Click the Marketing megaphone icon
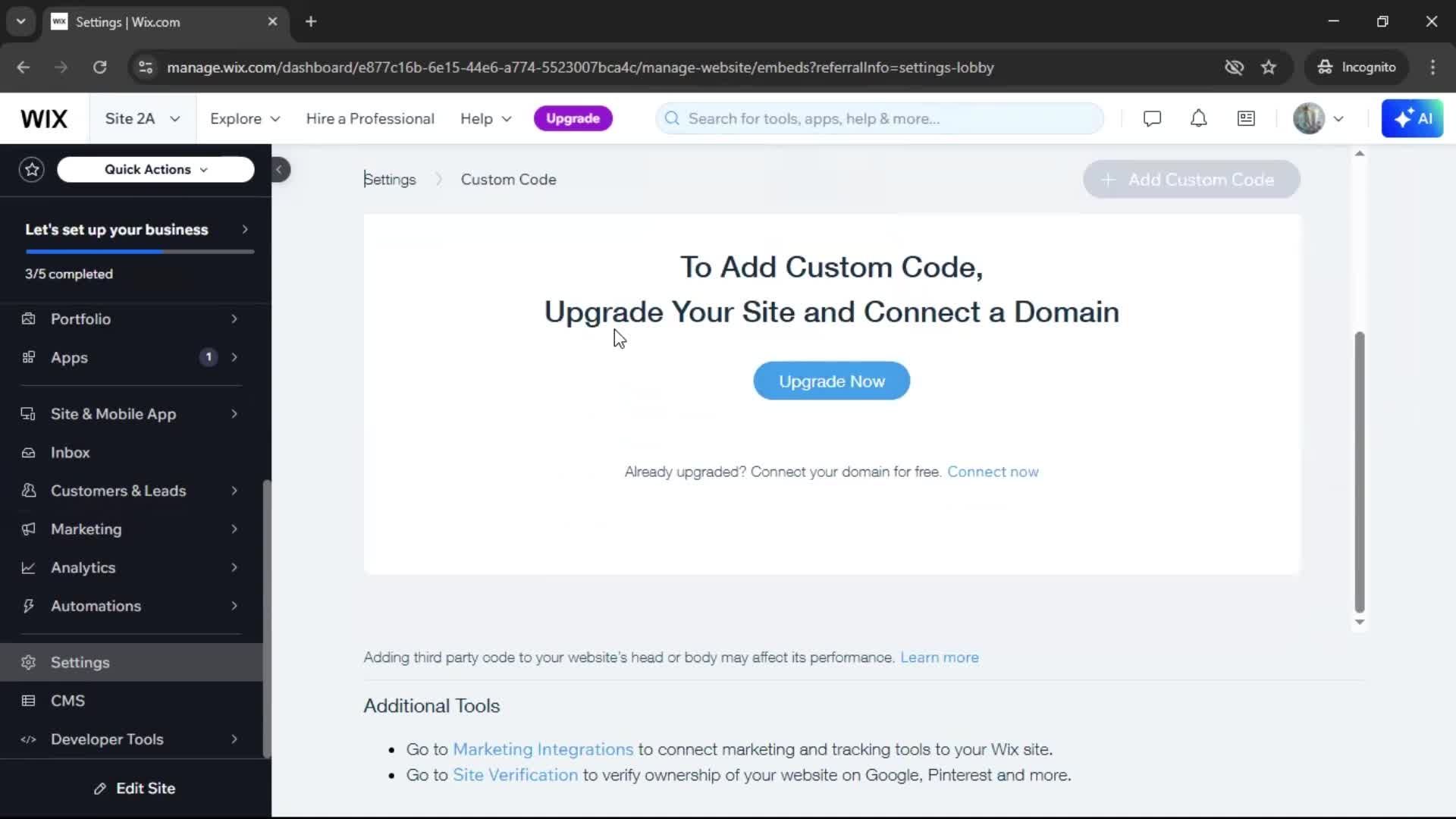 [x=29, y=529]
